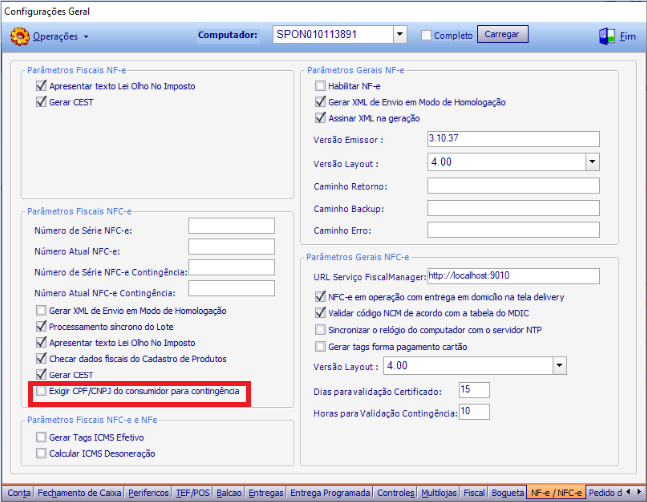This screenshot has width=647, height=502.
Task: Uncheck Apresentar texto Lei Olho No Imposto in NF-e
Action: click(41, 86)
